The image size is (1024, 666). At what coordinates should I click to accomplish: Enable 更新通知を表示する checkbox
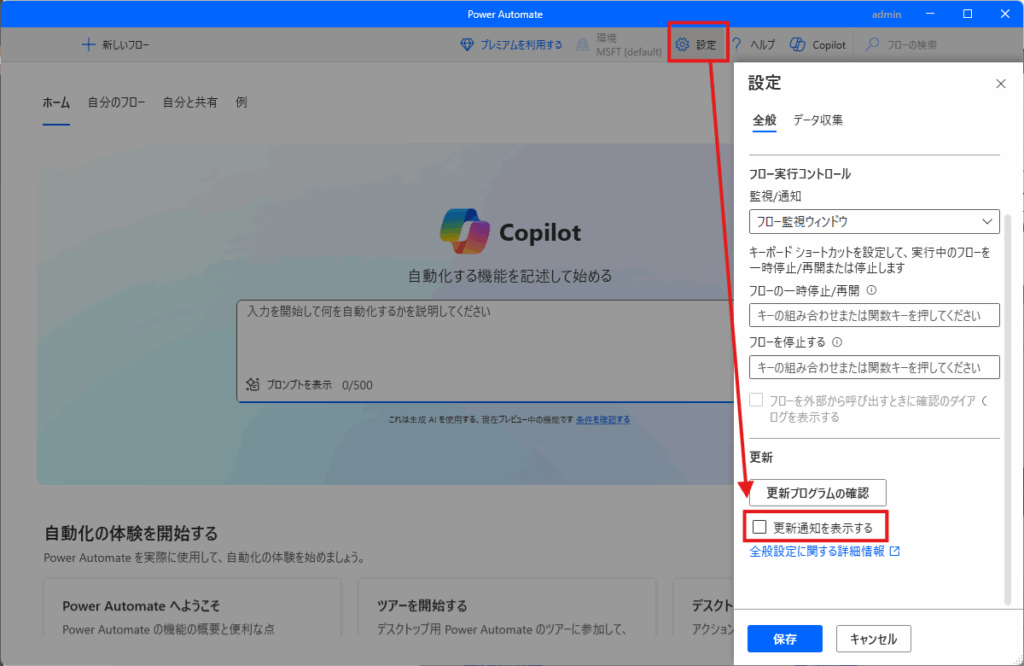pos(760,527)
